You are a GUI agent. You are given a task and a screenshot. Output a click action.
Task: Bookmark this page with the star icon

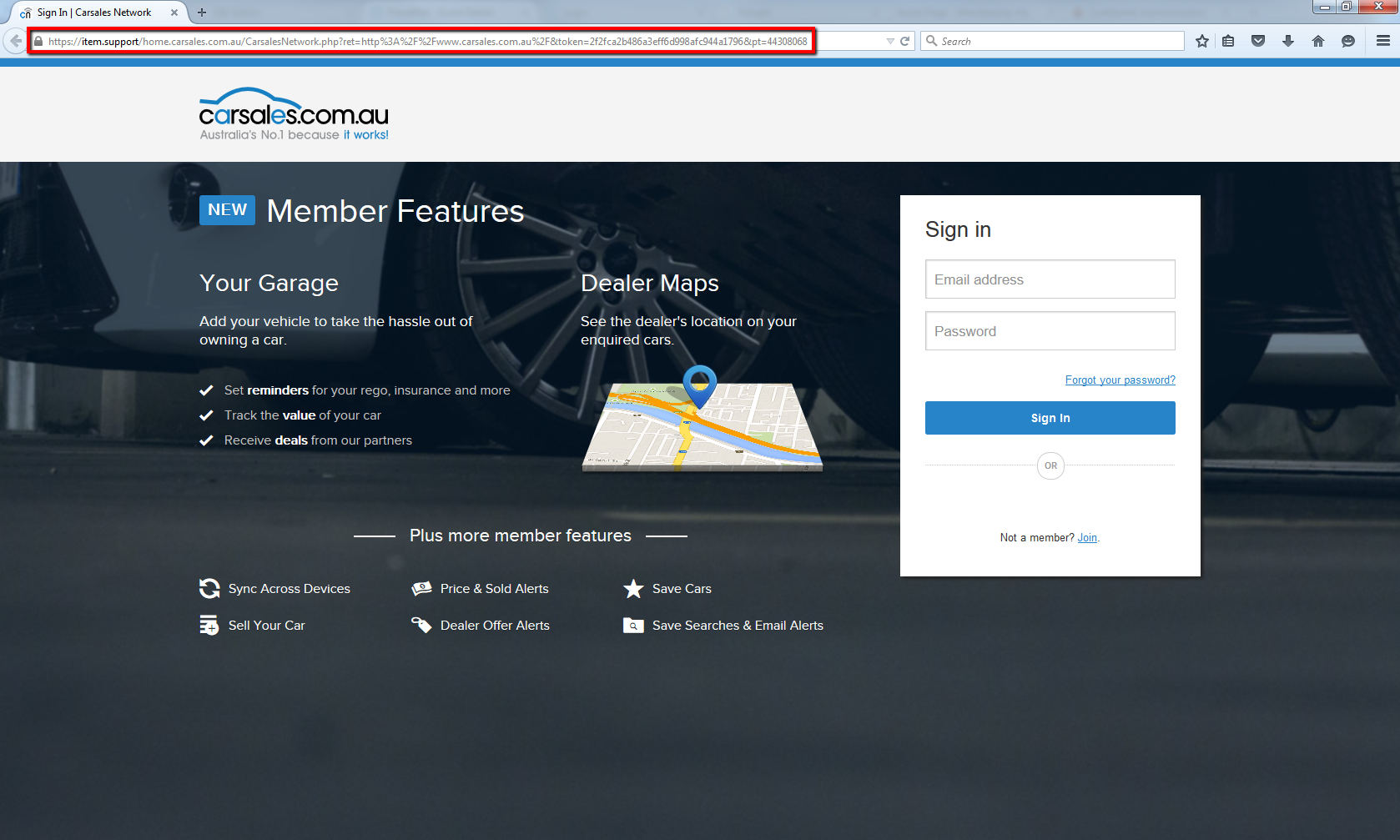[x=1201, y=41]
